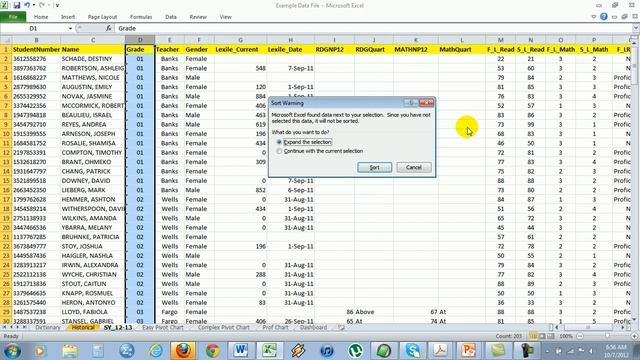The image size is (640, 360).
Task: Save the workbook using the floppy icon
Action: pos(17,5)
